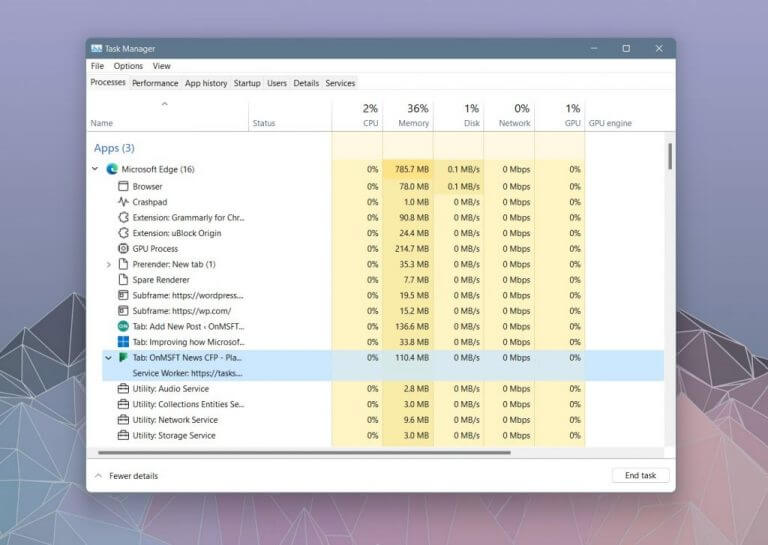Screen dimensions: 768x545
Task: Select the Spare Renderer row text
Action: 161,280
